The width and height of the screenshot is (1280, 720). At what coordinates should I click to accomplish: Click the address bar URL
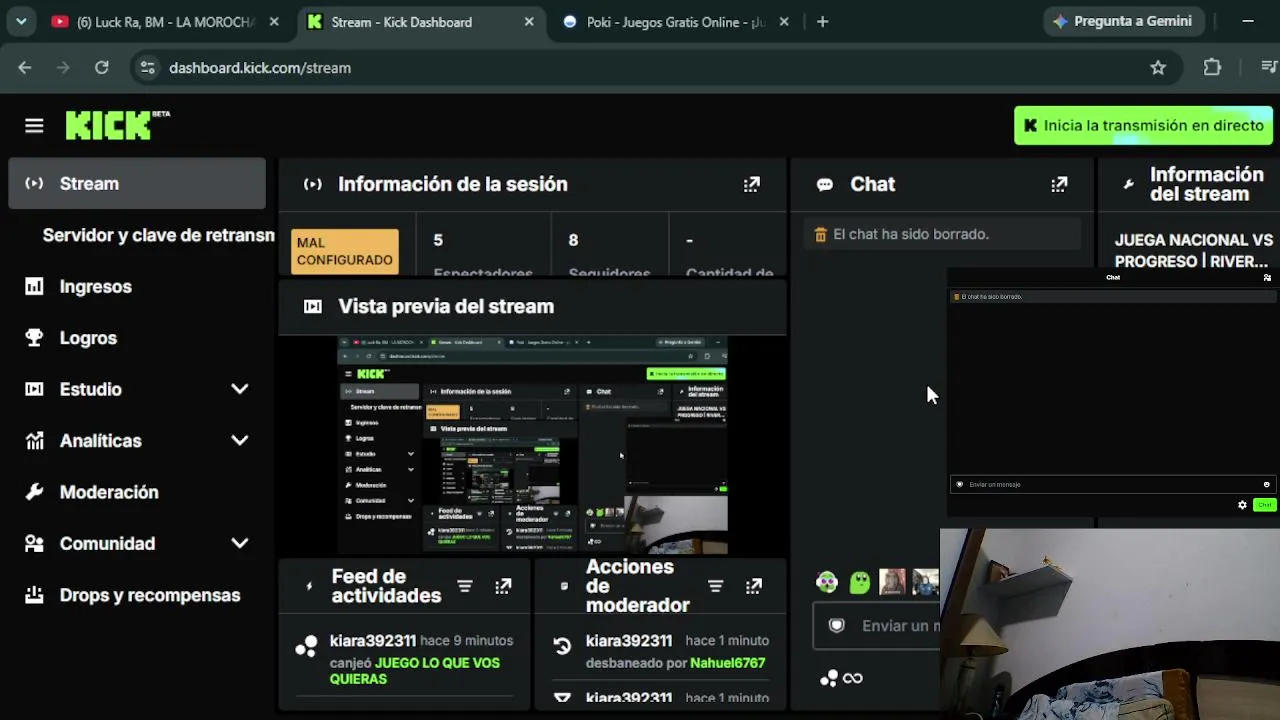pyautogui.click(x=260, y=68)
